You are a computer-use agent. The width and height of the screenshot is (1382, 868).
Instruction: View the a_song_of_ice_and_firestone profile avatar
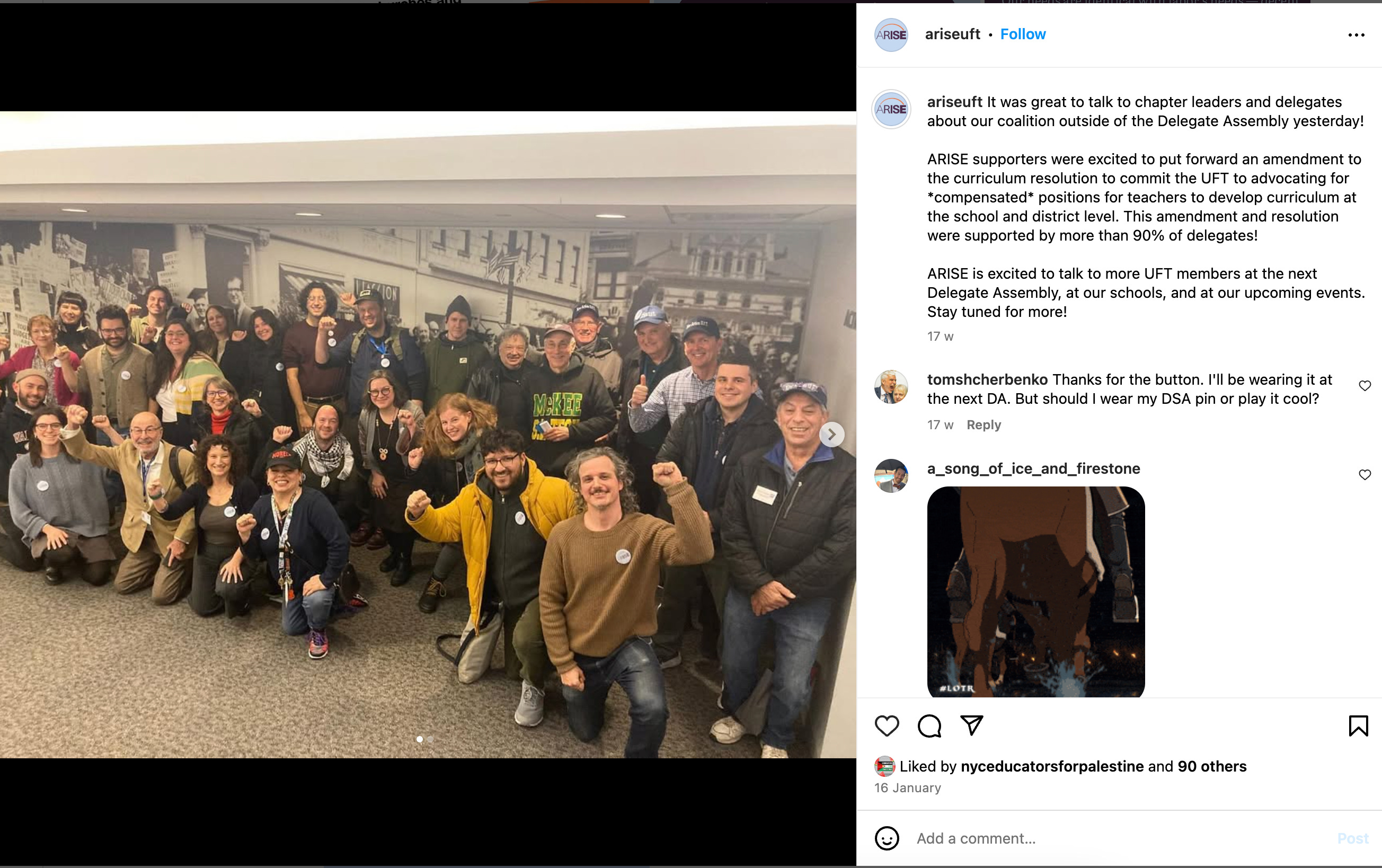pyautogui.click(x=891, y=475)
